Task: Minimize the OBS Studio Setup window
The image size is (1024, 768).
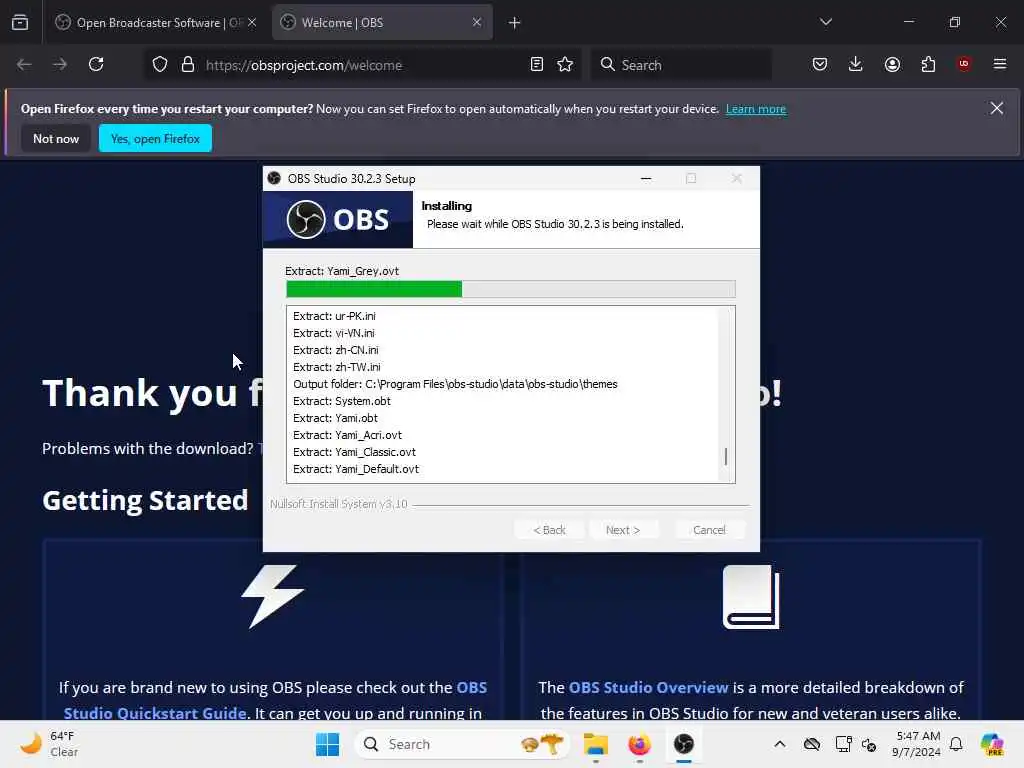Action: pyautogui.click(x=646, y=178)
